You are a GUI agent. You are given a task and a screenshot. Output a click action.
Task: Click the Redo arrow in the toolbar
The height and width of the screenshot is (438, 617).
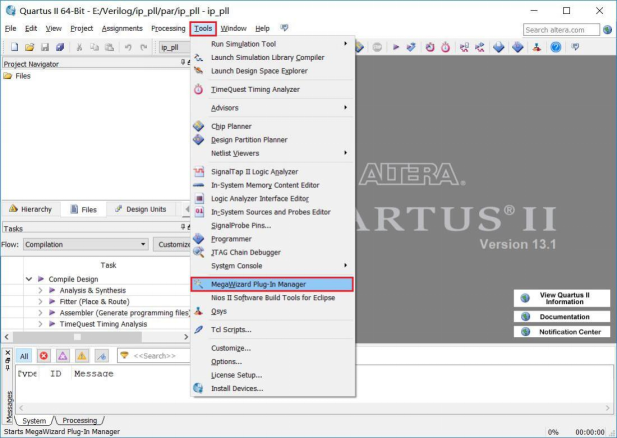tap(144, 47)
